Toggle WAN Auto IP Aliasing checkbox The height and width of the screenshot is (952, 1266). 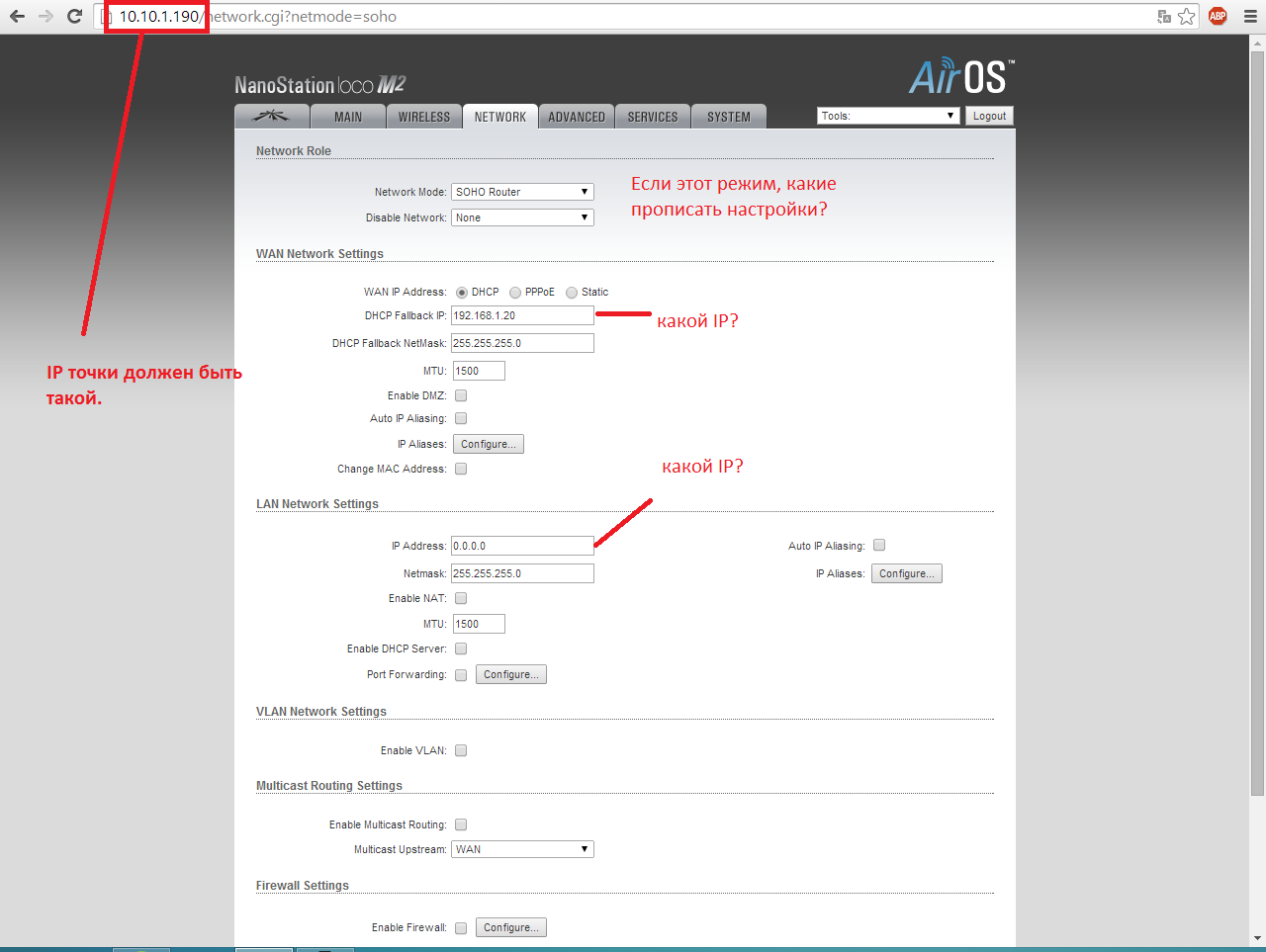pyautogui.click(x=461, y=418)
